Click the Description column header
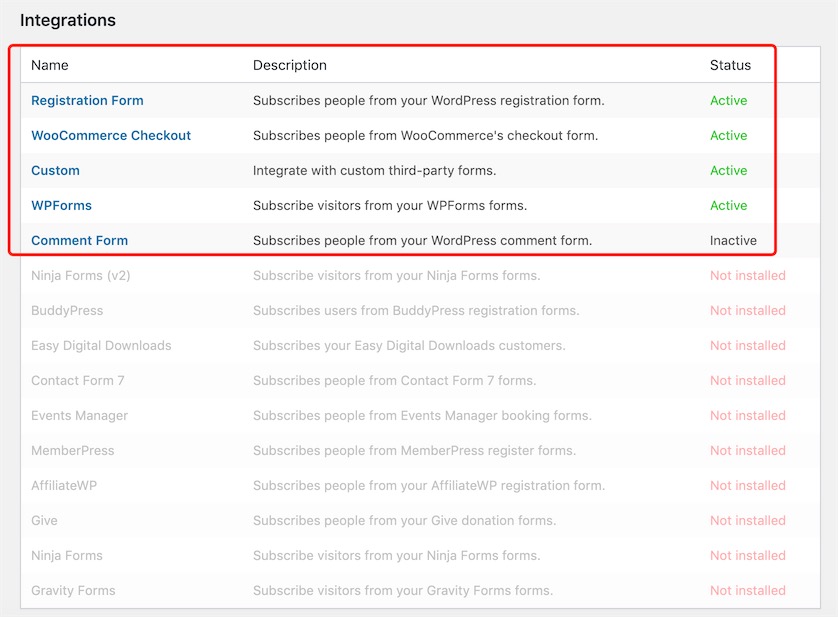This screenshot has height=617, width=838. pos(290,65)
